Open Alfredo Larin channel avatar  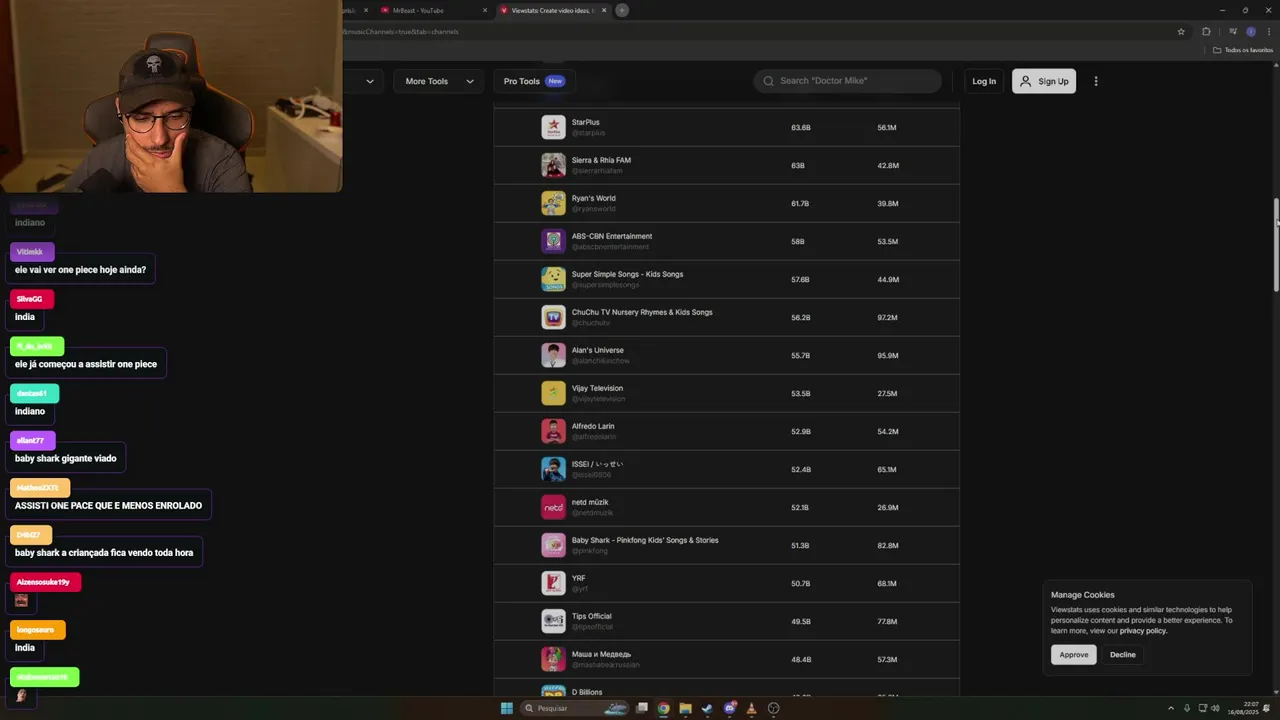pyautogui.click(x=553, y=431)
